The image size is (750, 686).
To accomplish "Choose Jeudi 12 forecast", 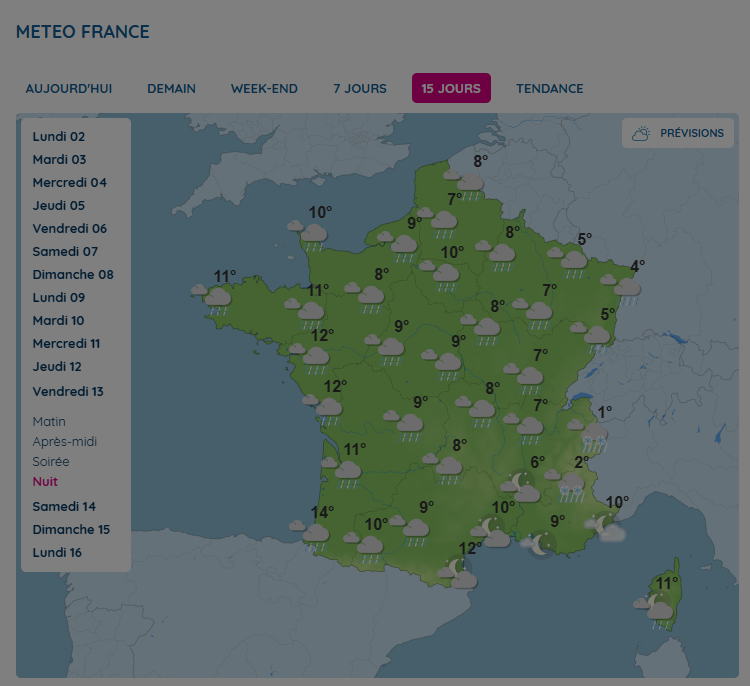I will pos(57,366).
